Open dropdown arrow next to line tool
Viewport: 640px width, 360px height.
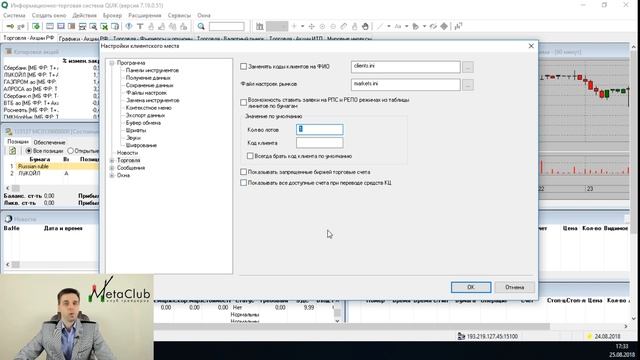pos(389,27)
